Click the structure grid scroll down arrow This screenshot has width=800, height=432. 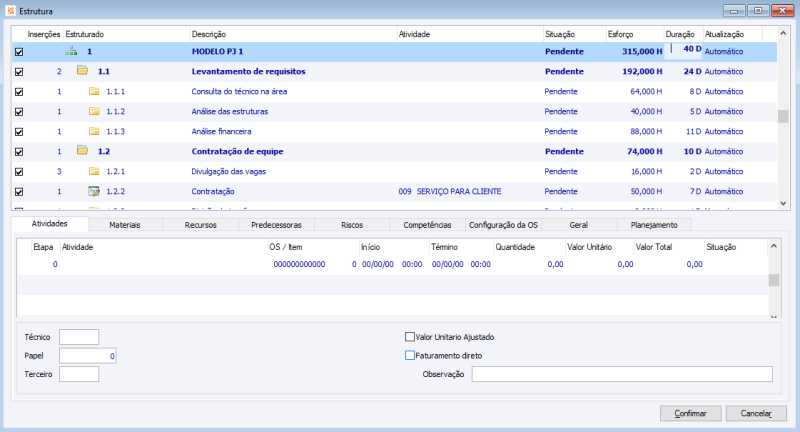click(x=783, y=204)
